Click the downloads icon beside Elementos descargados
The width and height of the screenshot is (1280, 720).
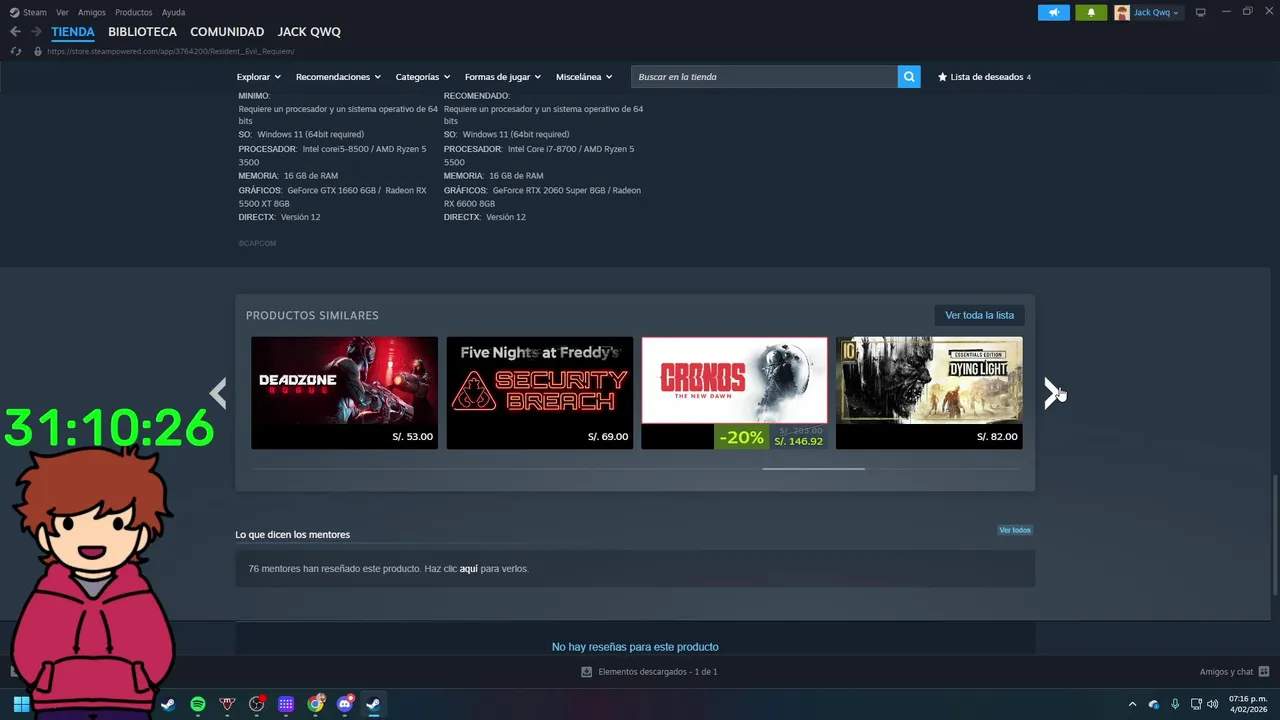click(587, 672)
